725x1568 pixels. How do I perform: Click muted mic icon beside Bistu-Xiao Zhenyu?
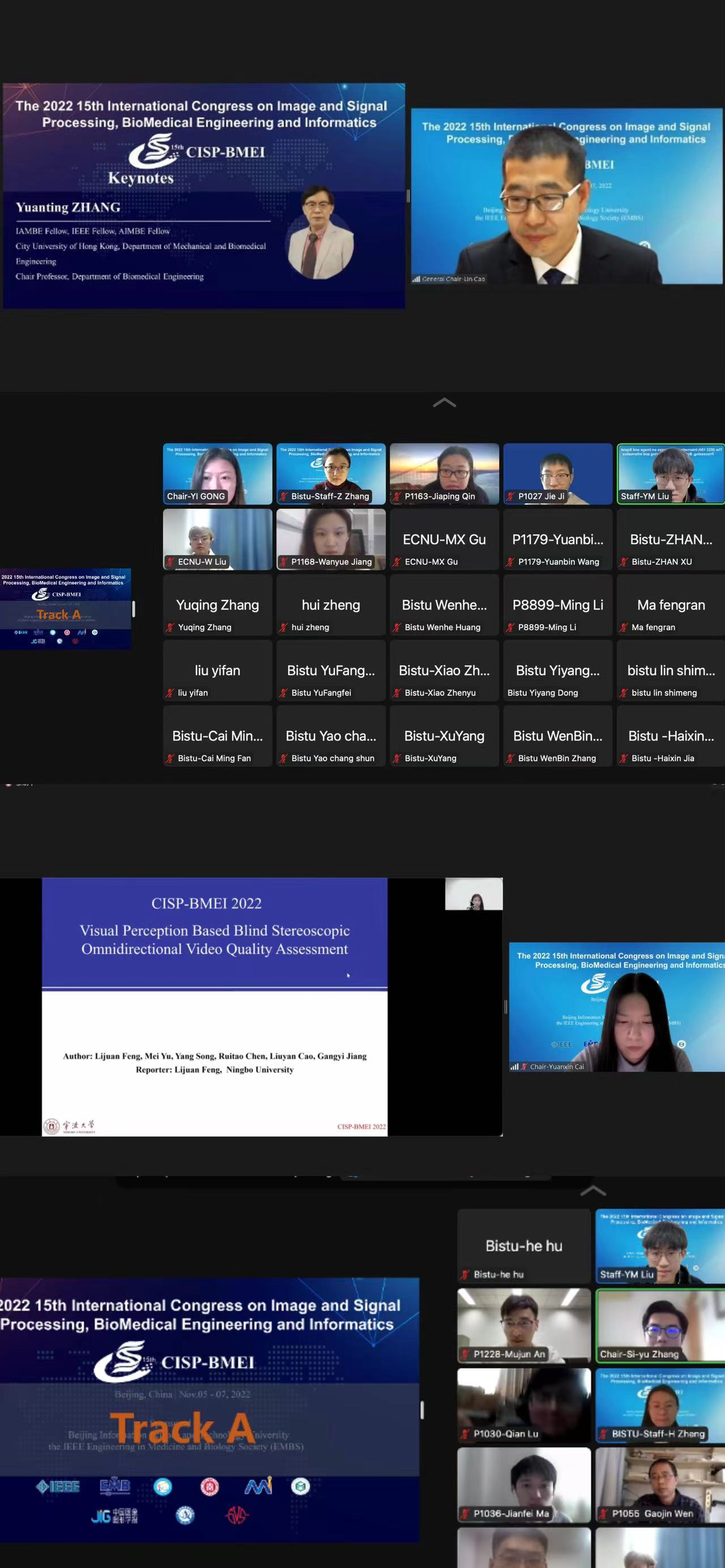point(397,693)
